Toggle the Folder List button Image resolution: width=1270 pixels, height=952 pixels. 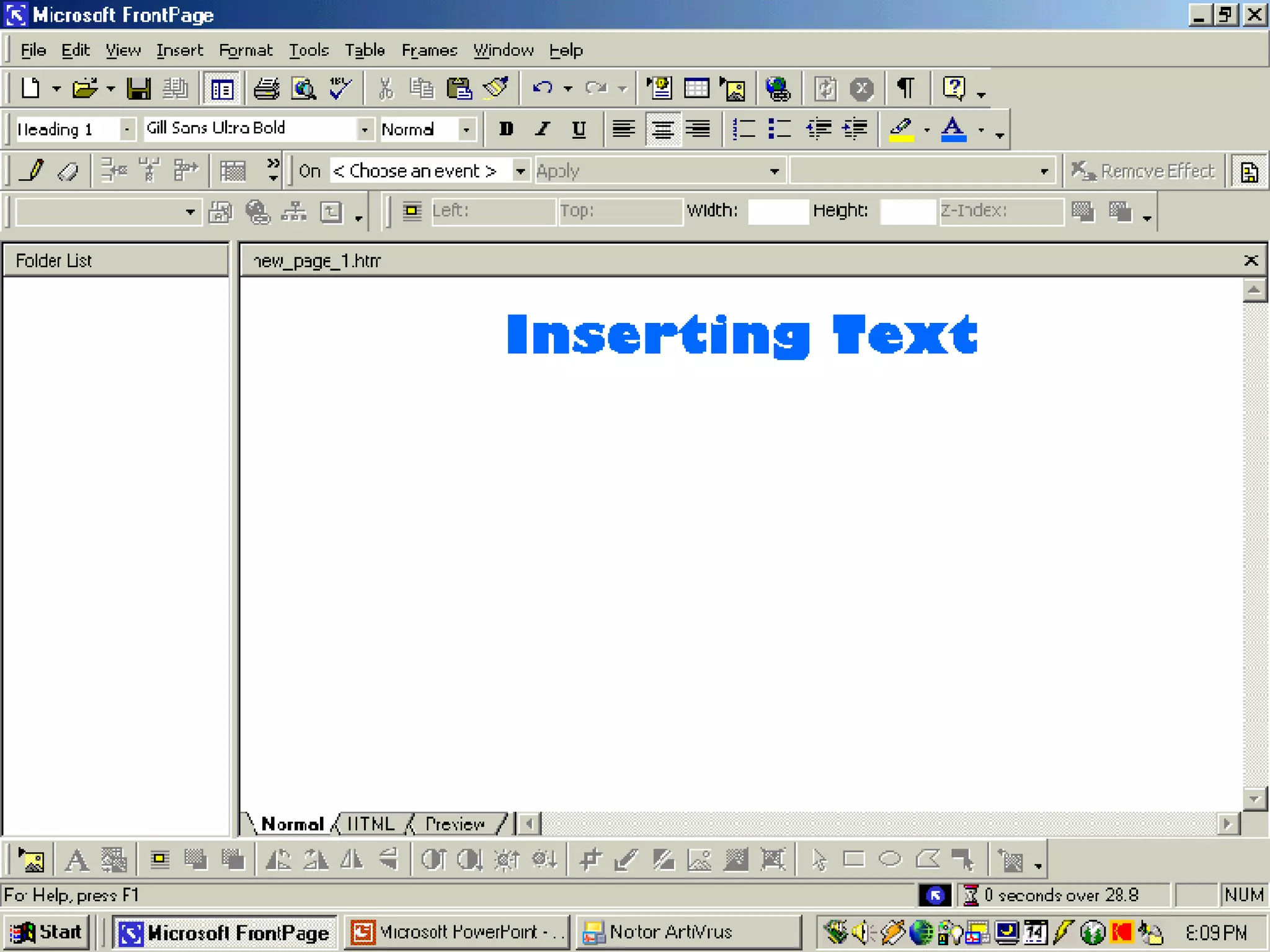[x=221, y=89]
